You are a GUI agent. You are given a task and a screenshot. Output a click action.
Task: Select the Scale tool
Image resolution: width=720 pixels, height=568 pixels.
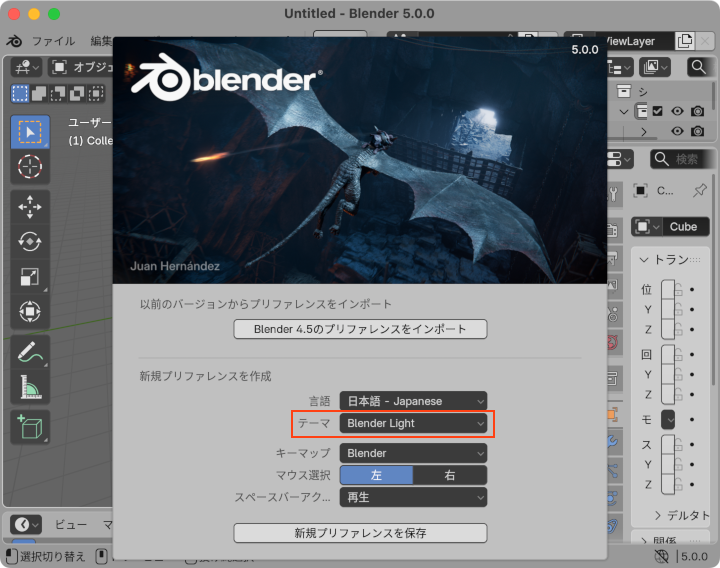pyautogui.click(x=30, y=276)
